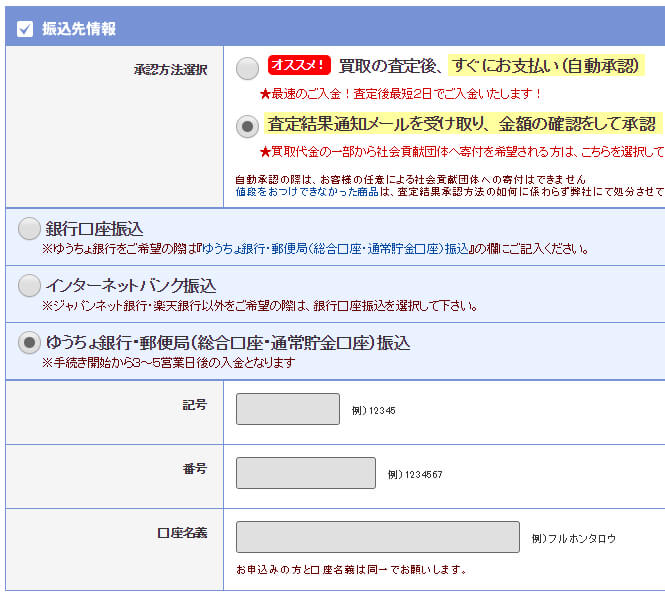The image size is (665, 596).
Task: Click the note お申込みの方と口座名義は同一
Action: tap(351, 570)
